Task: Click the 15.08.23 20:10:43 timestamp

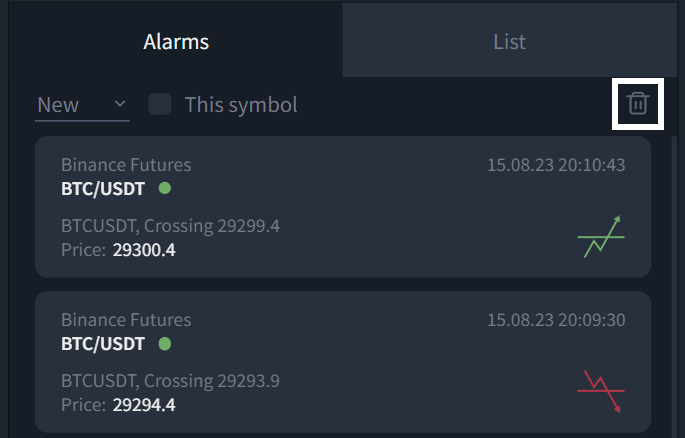Action: [556, 165]
